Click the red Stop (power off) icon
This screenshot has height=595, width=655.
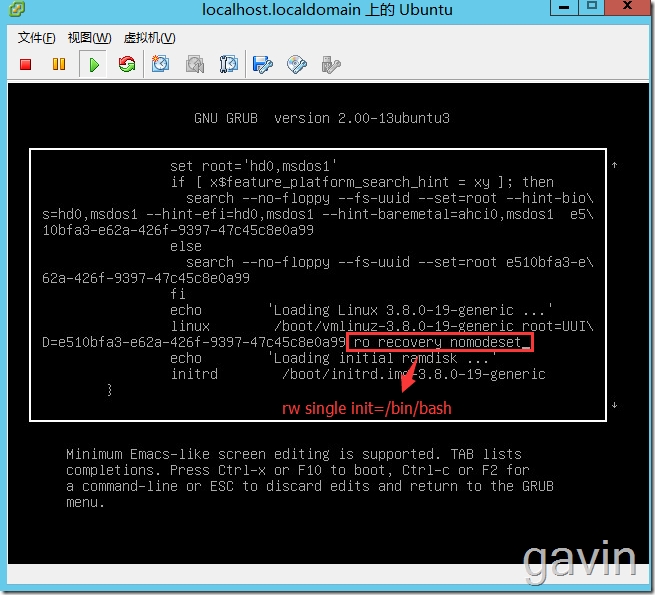click(25, 64)
